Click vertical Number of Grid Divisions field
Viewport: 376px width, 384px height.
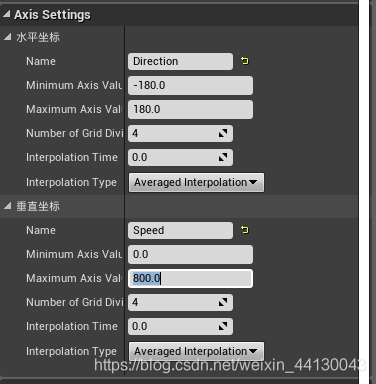(x=180, y=302)
